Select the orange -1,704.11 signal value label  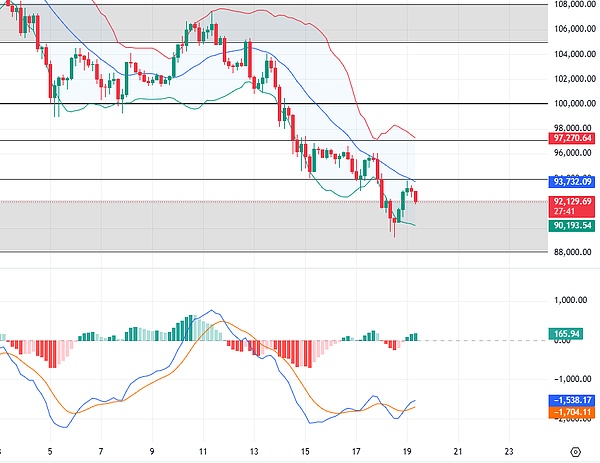tap(572, 411)
